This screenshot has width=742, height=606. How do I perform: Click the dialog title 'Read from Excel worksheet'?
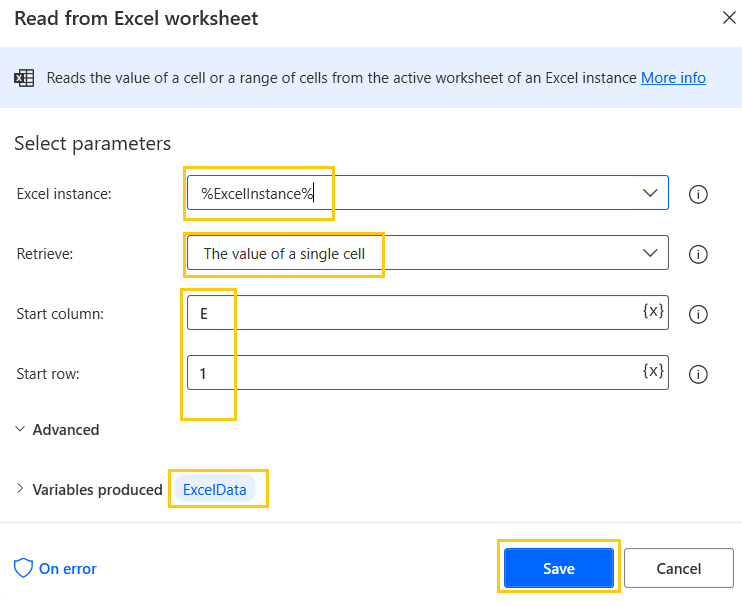pyautogui.click(x=136, y=18)
